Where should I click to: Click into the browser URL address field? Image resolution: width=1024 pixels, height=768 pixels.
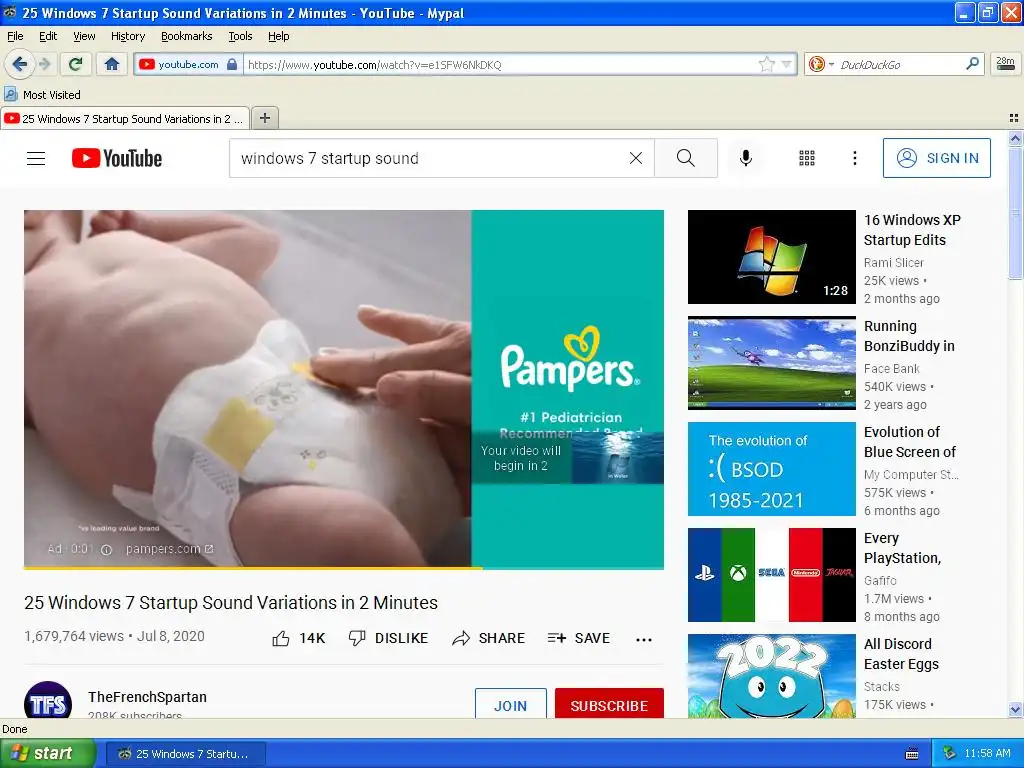(500, 64)
